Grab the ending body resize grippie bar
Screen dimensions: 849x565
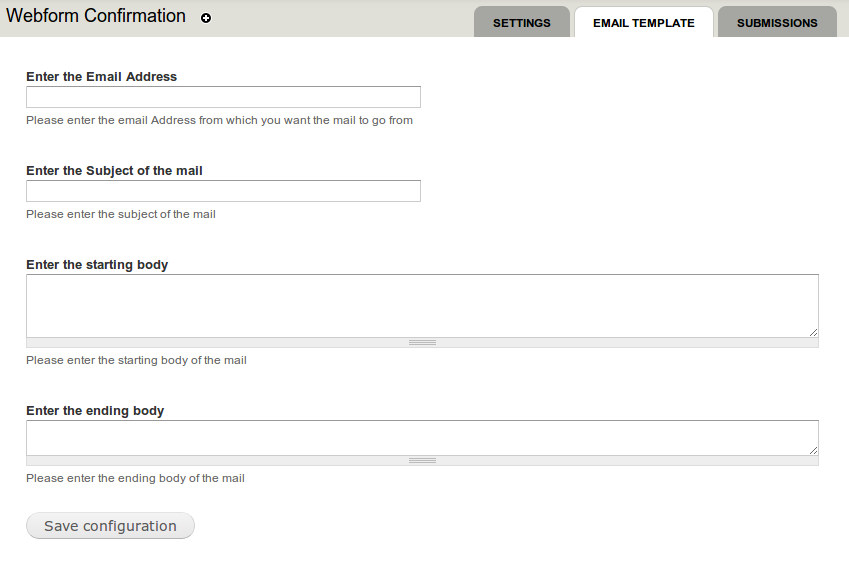tap(422, 461)
